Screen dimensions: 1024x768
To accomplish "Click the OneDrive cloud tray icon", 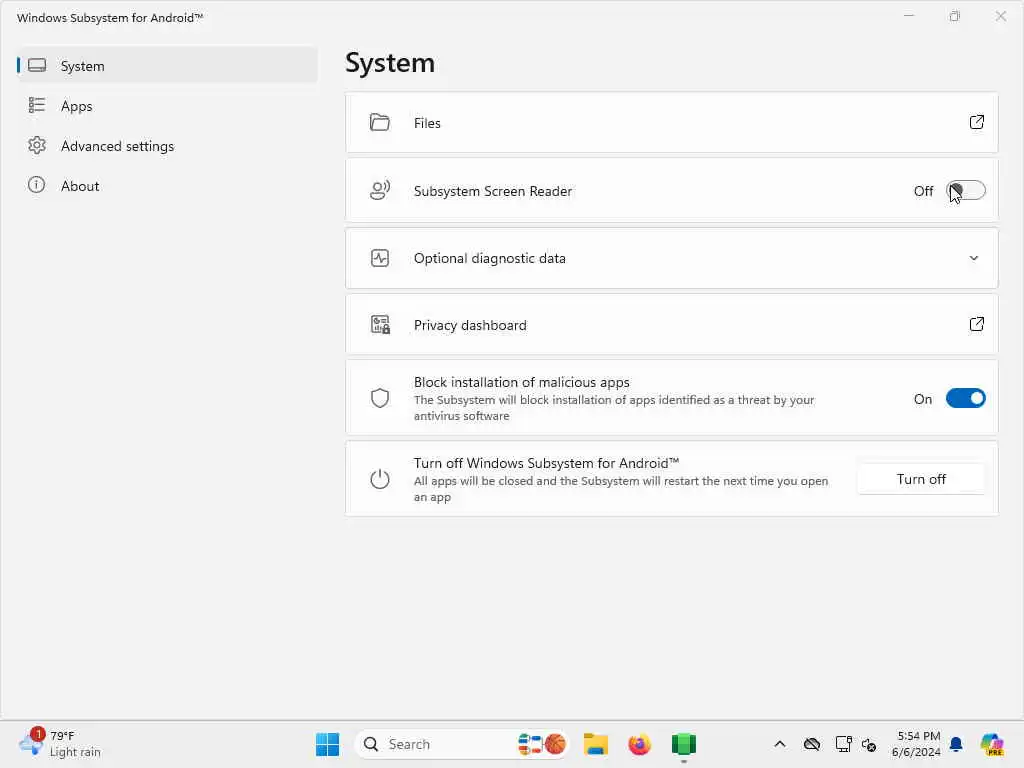I will point(812,744).
